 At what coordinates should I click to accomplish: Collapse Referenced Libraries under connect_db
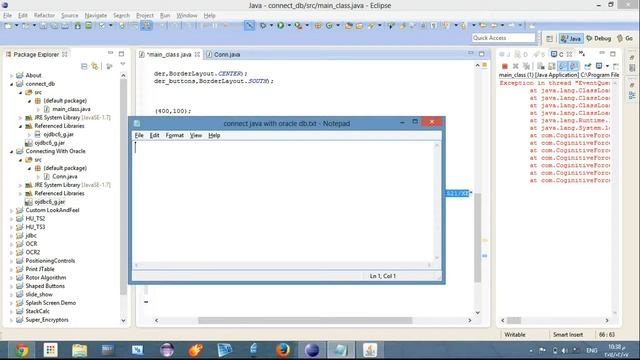pyautogui.click(x=20, y=126)
